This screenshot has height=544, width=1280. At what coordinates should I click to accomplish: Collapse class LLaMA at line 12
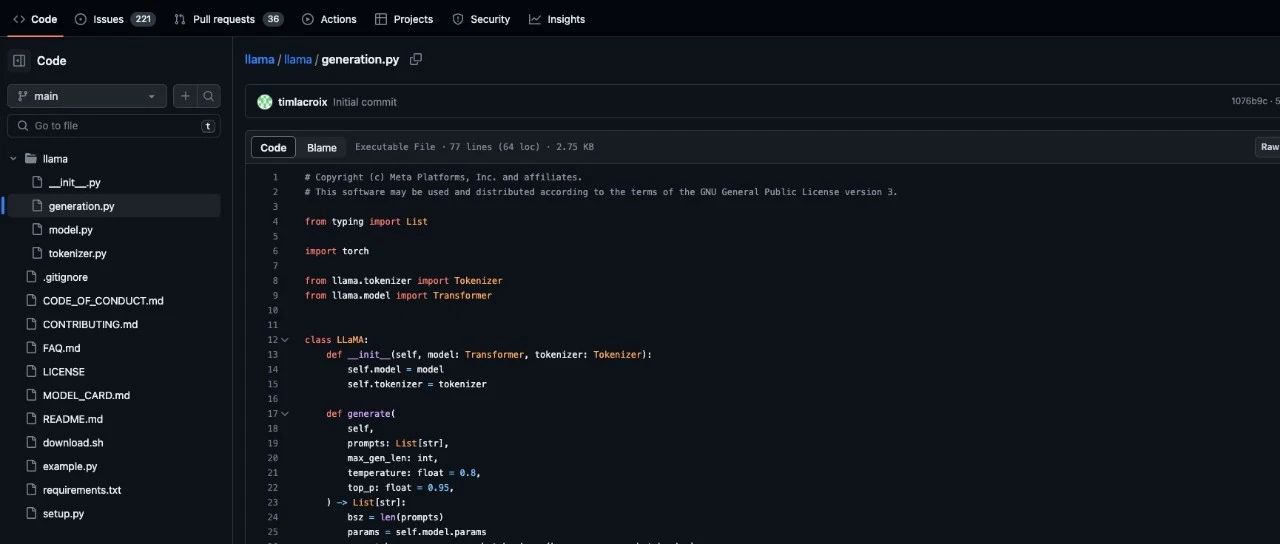point(285,340)
